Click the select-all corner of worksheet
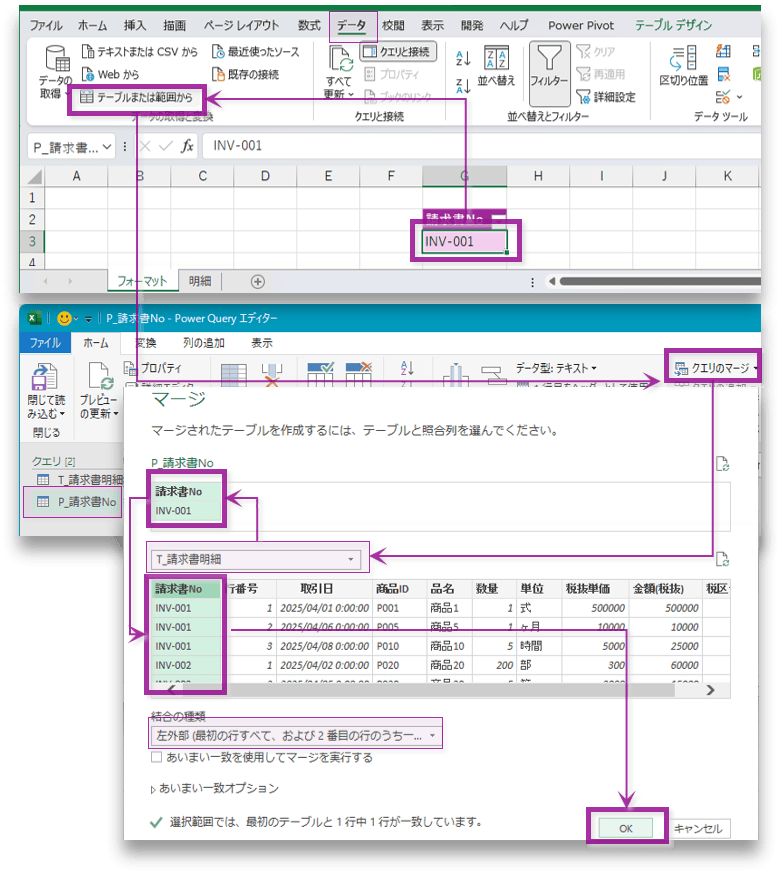The image size is (780, 873). [x=33, y=176]
